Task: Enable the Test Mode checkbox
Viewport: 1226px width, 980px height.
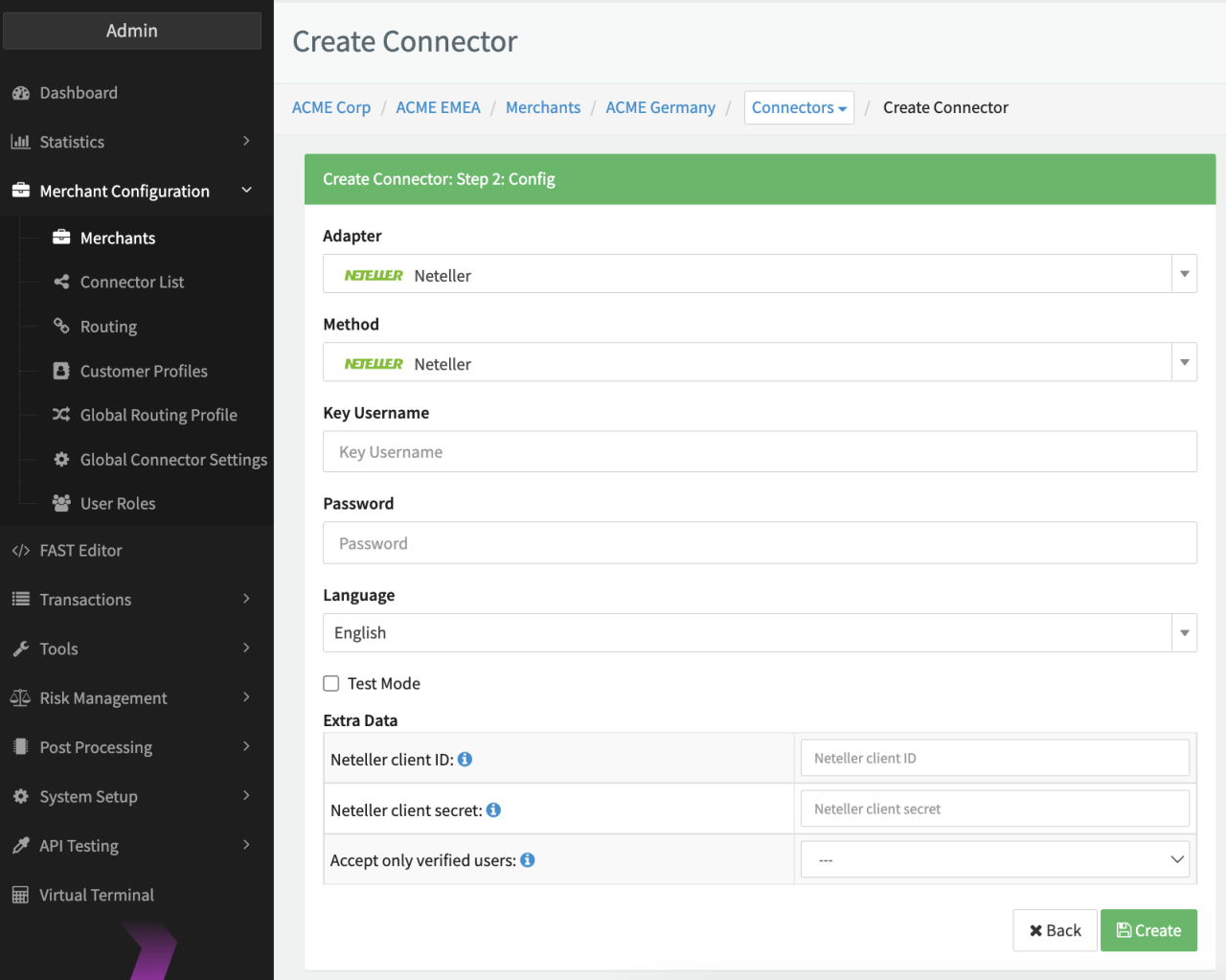Action: (x=331, y=683)
